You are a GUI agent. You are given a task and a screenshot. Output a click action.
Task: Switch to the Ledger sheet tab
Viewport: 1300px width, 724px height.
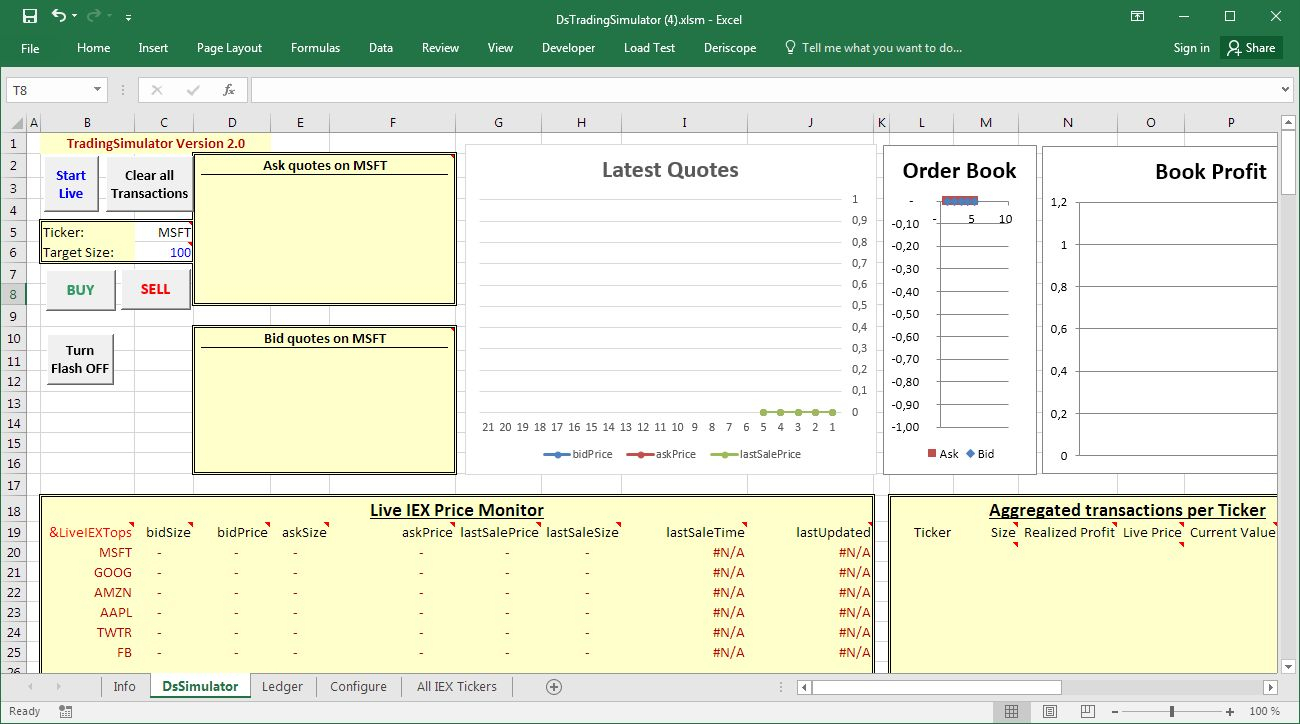[282, 687]
